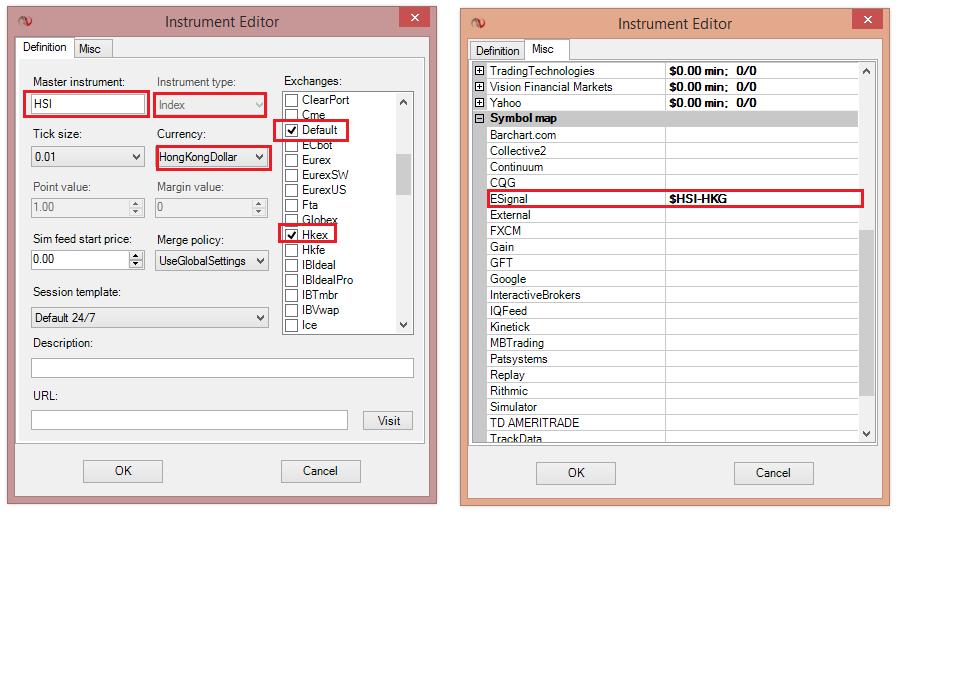This screenshot has width=979, height=685.
Task: Click OK in the left Instrument Editor
Action: coord(123,471)
